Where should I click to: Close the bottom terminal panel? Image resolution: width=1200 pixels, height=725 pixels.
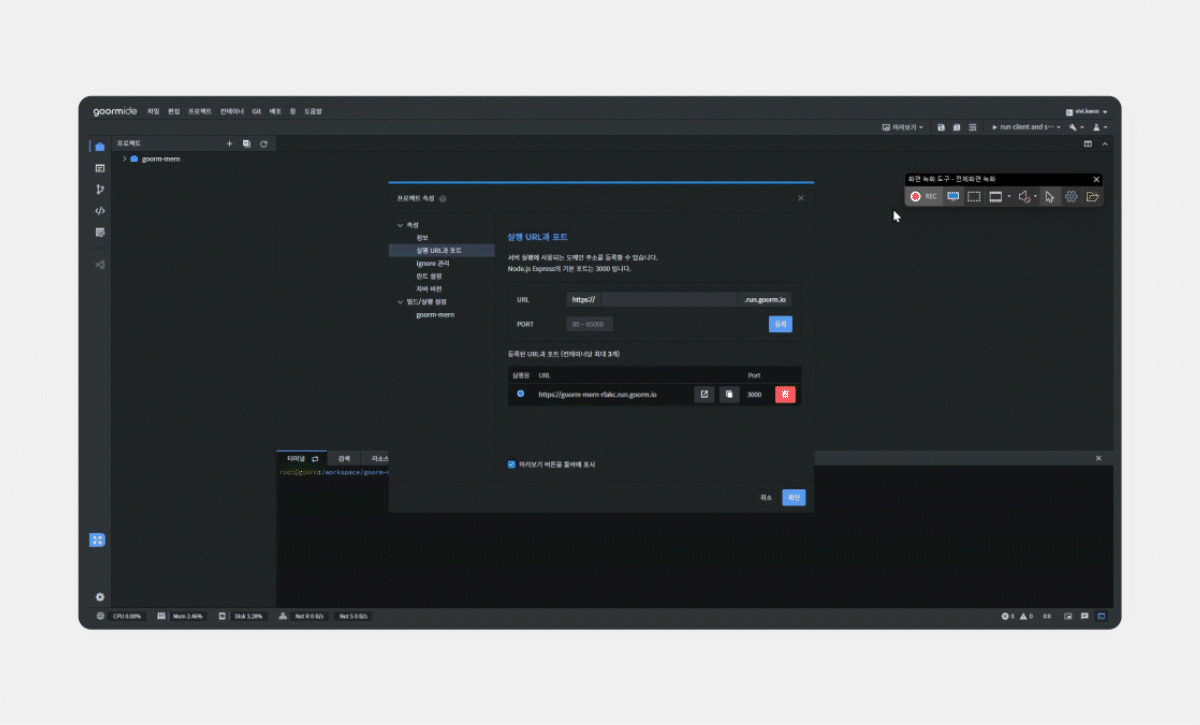1098,458
